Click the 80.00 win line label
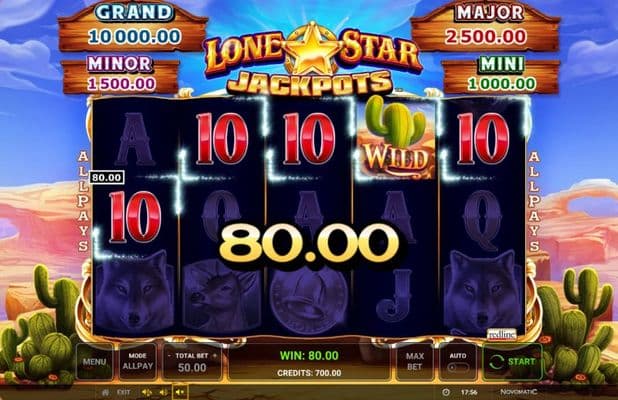618x400 pixels. [x=107, y=177]
